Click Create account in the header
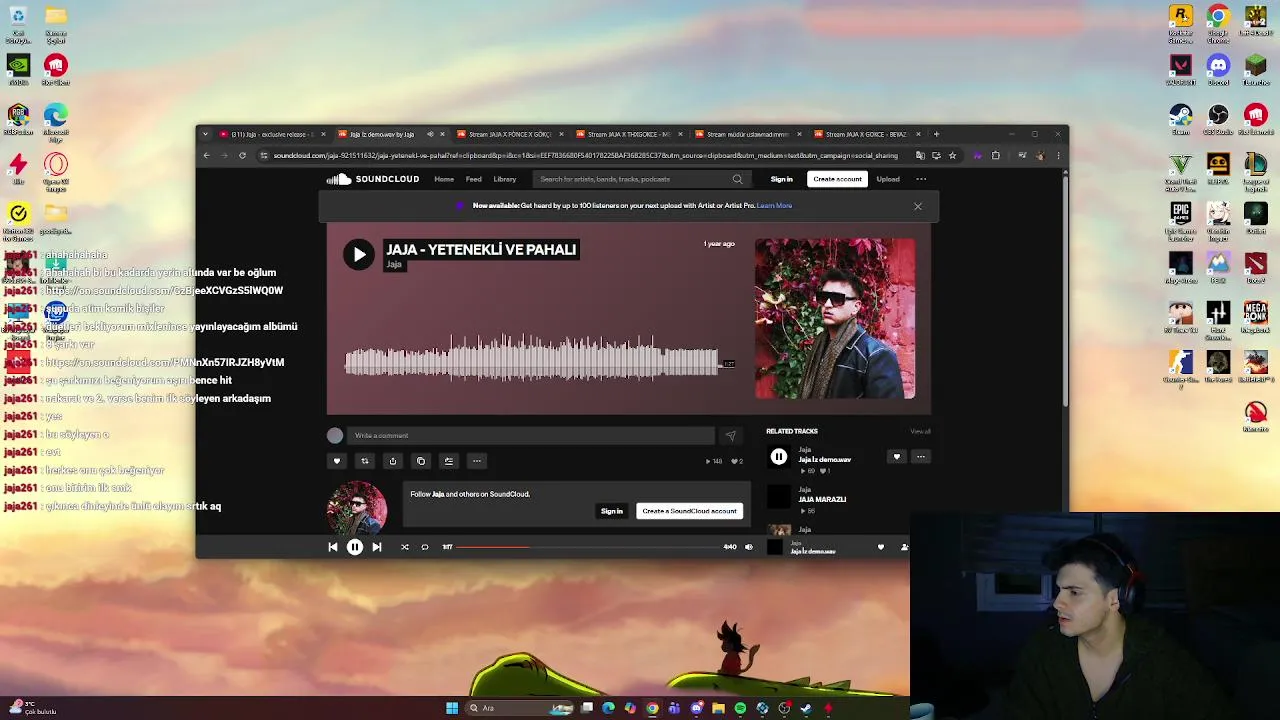1280x720 pixels. point(837,179)
